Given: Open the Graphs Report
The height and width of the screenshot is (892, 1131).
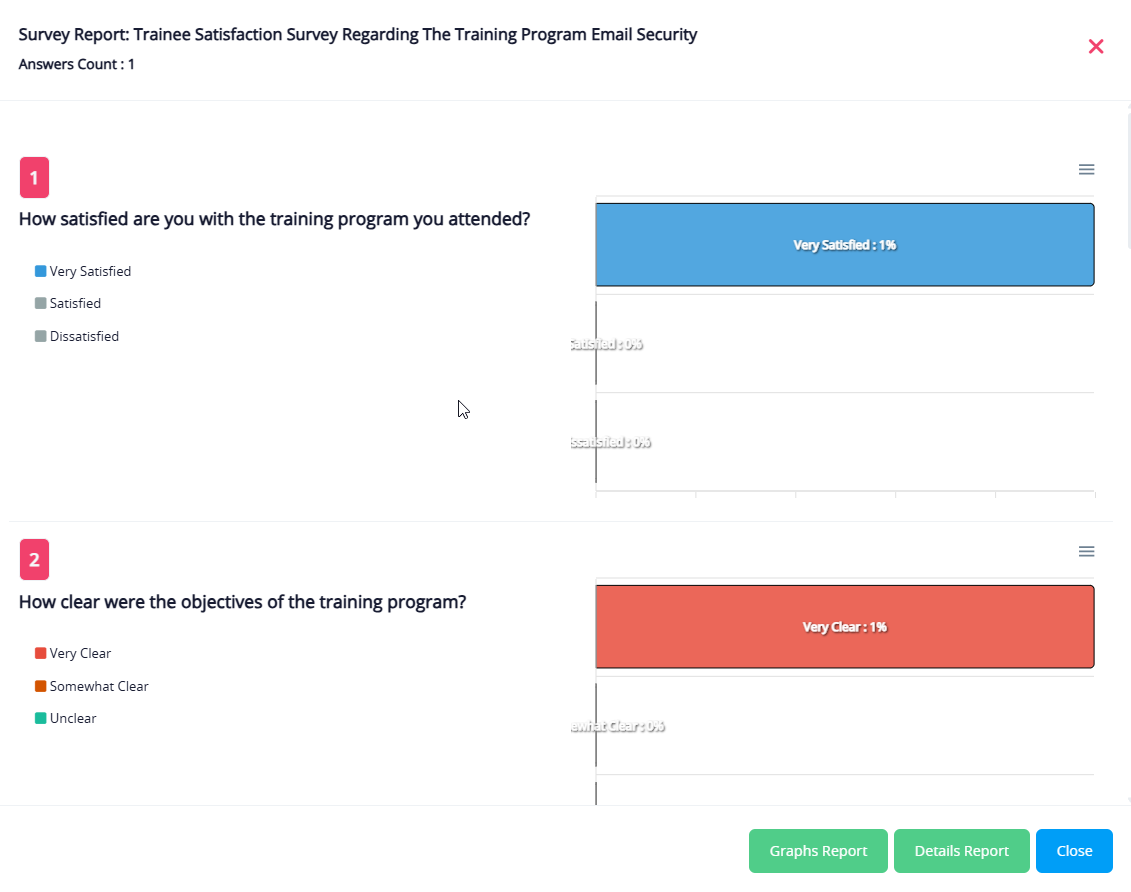Looking at the screenshot, I should 818,851.
